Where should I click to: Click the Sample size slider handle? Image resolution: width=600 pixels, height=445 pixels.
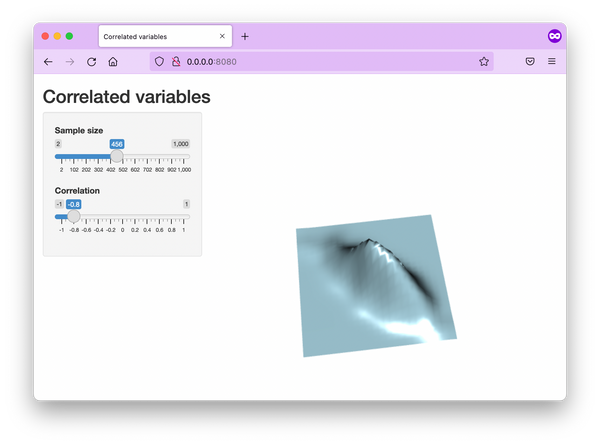point(117,156)
